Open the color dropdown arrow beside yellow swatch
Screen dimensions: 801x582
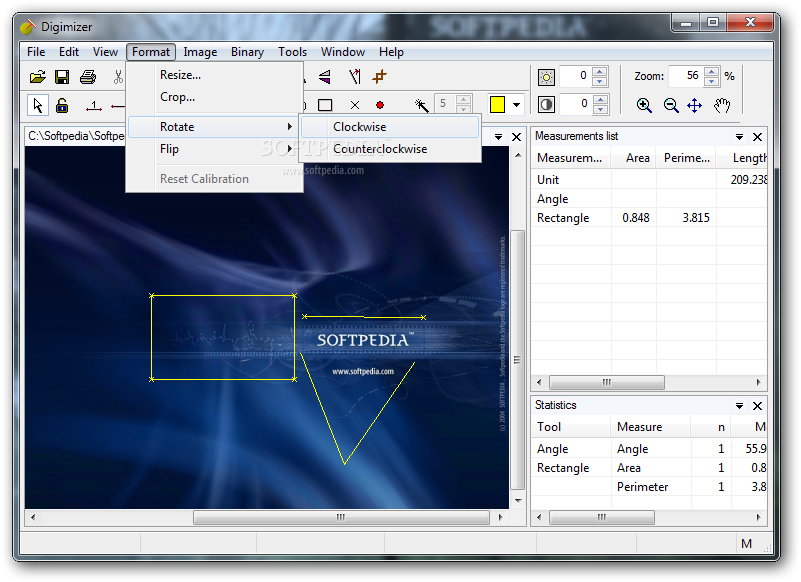click(x=516, y=105)
